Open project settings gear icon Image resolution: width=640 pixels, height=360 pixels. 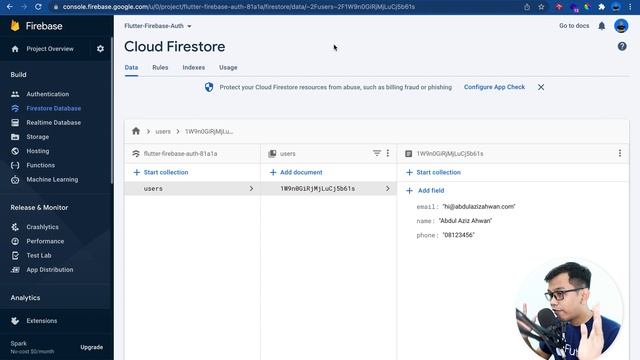point(100,49)
